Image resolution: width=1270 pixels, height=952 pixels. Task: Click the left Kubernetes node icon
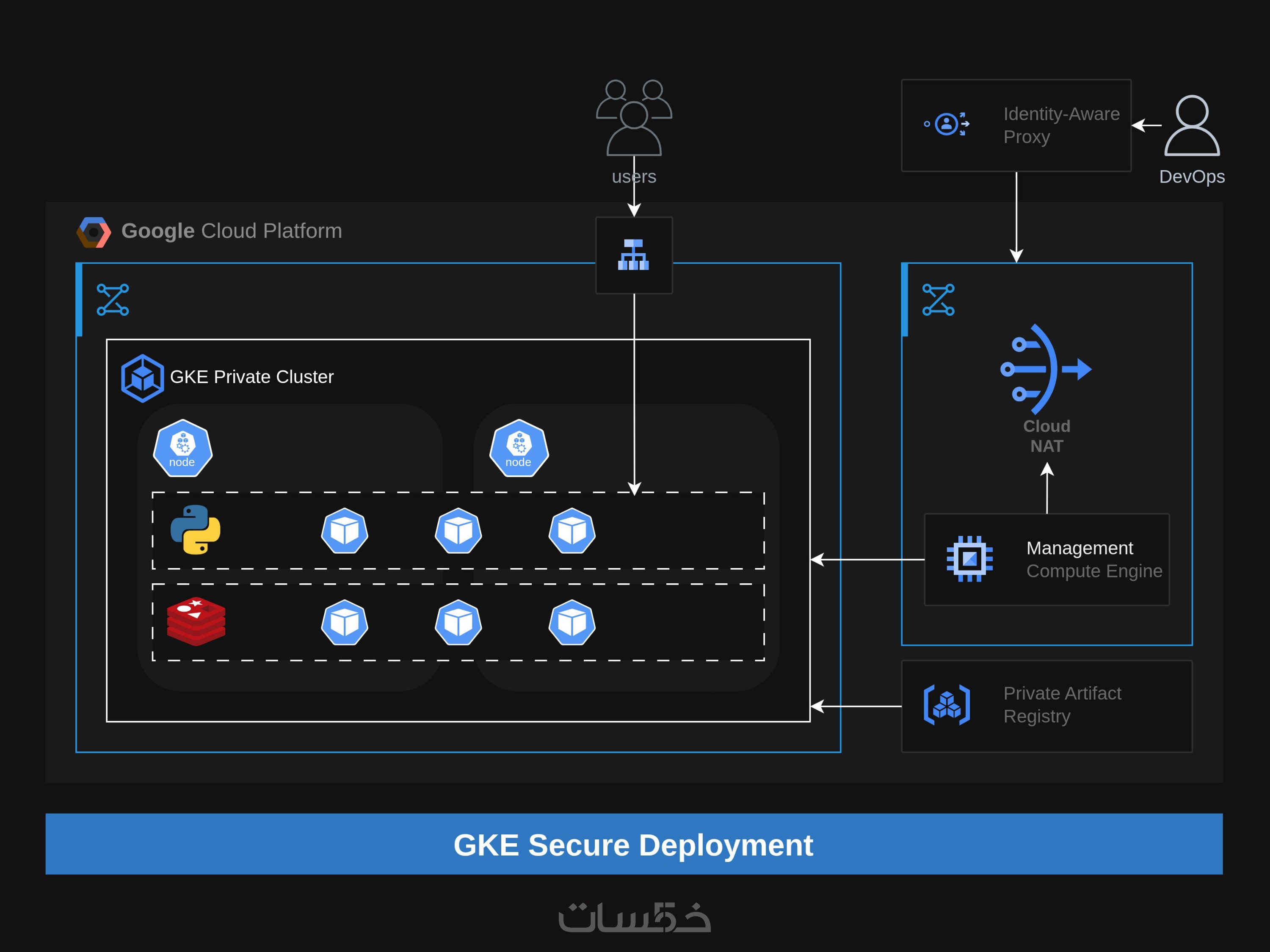click(x=182, y=448)
